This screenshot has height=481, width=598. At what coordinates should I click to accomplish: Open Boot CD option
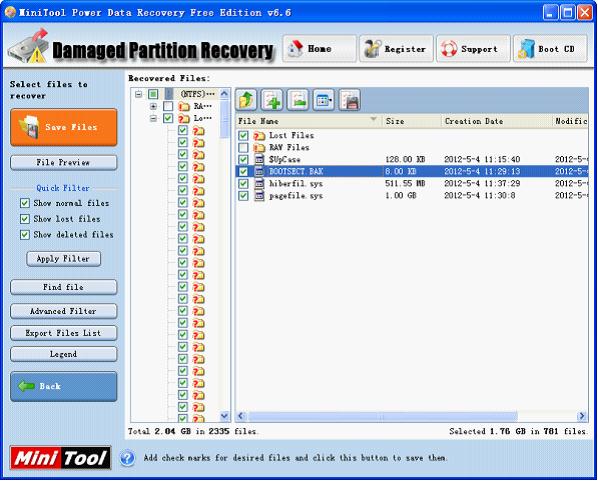(550, 49)
